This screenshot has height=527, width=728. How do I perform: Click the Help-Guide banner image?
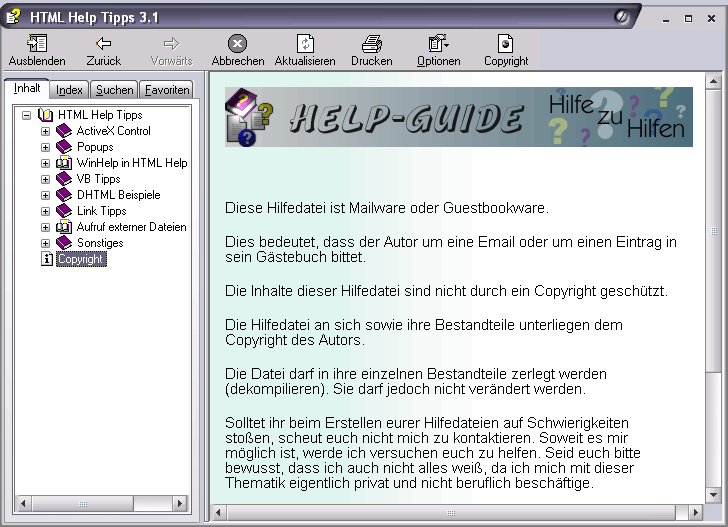coord(459,117)
